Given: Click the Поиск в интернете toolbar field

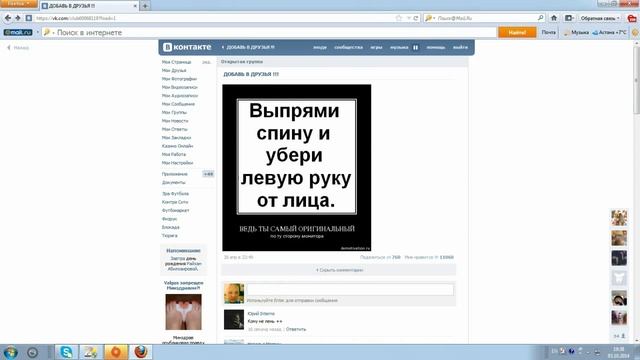Looking at the screenshot, I should (x=269, y=32).
